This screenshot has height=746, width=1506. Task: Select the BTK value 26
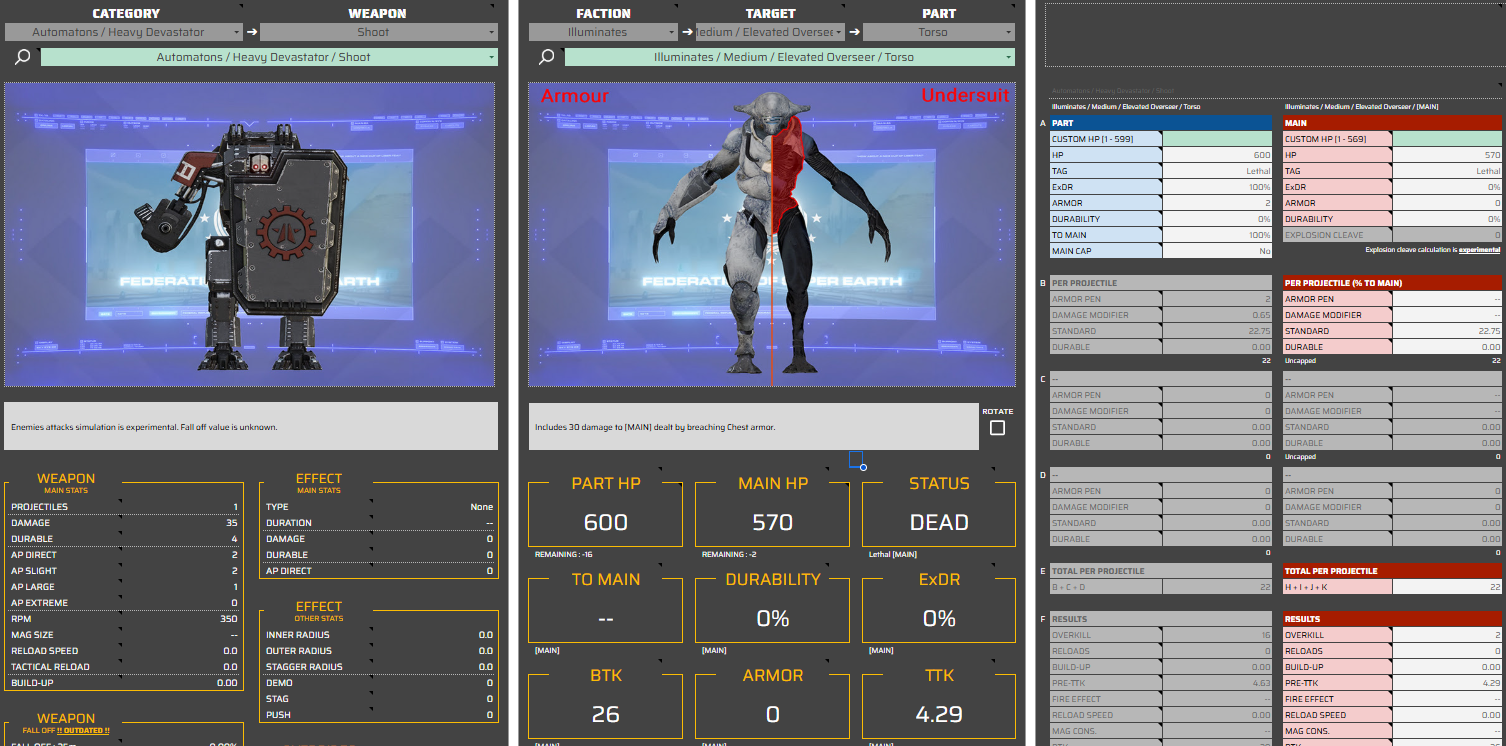tap(606, 714)
